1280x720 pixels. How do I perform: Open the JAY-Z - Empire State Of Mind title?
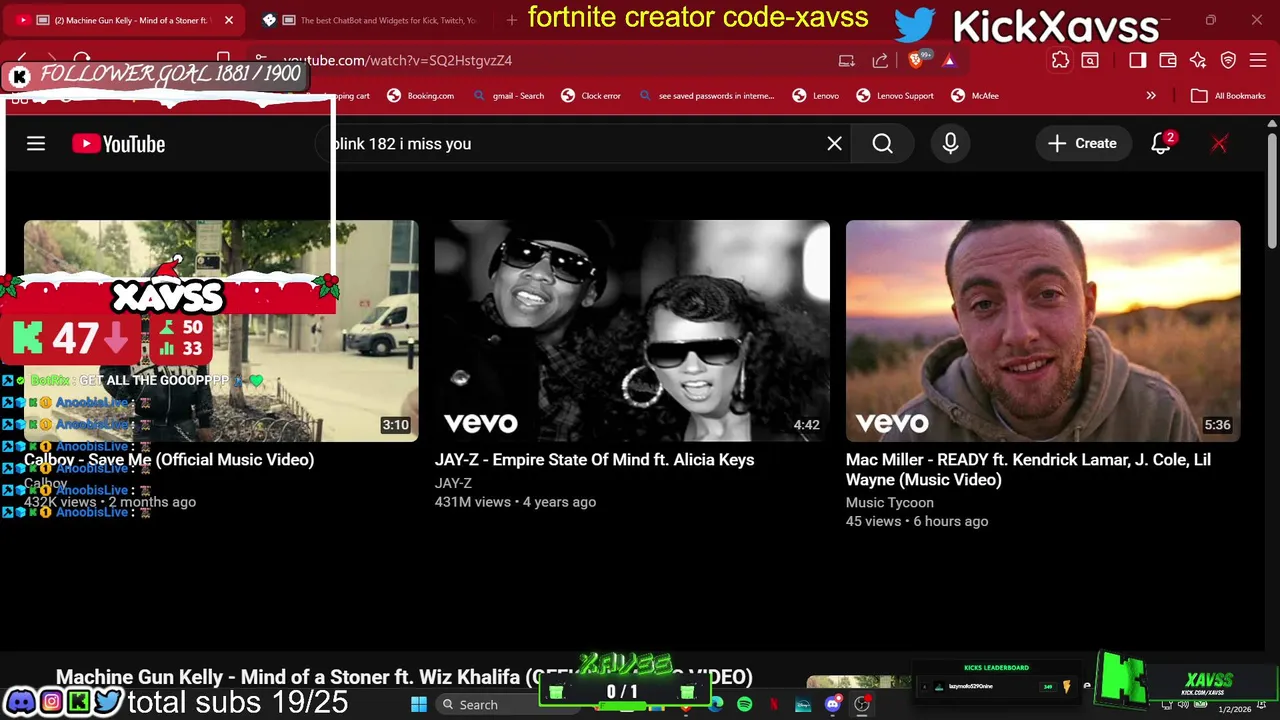594,460
